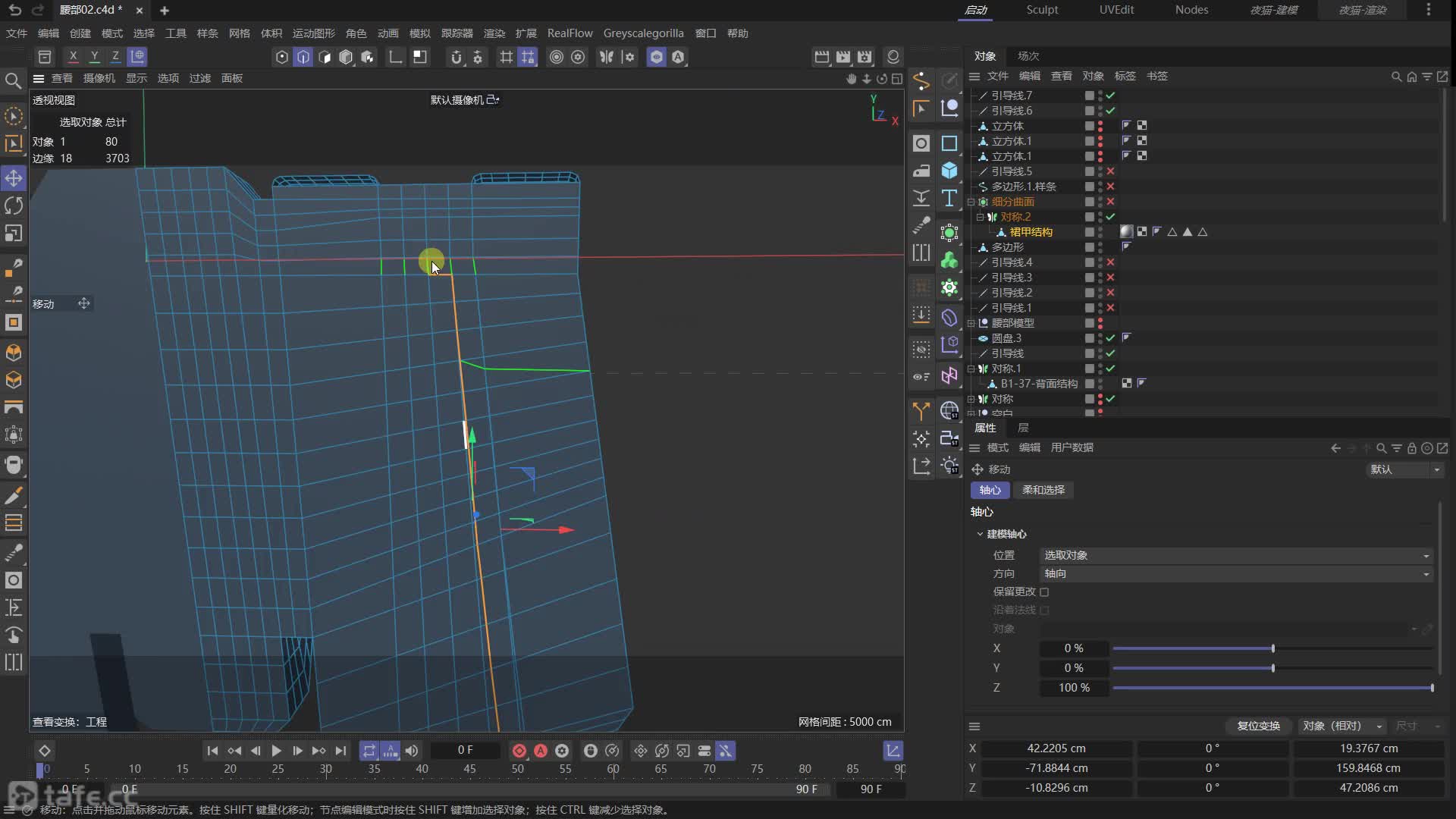
Task: Go to start of timeline
Action: (x=212, y=751)
